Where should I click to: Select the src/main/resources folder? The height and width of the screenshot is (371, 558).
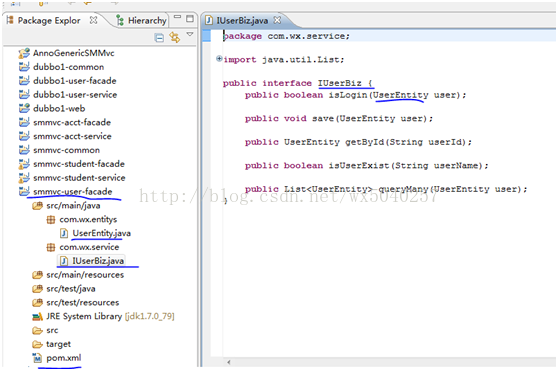[85, 275]
